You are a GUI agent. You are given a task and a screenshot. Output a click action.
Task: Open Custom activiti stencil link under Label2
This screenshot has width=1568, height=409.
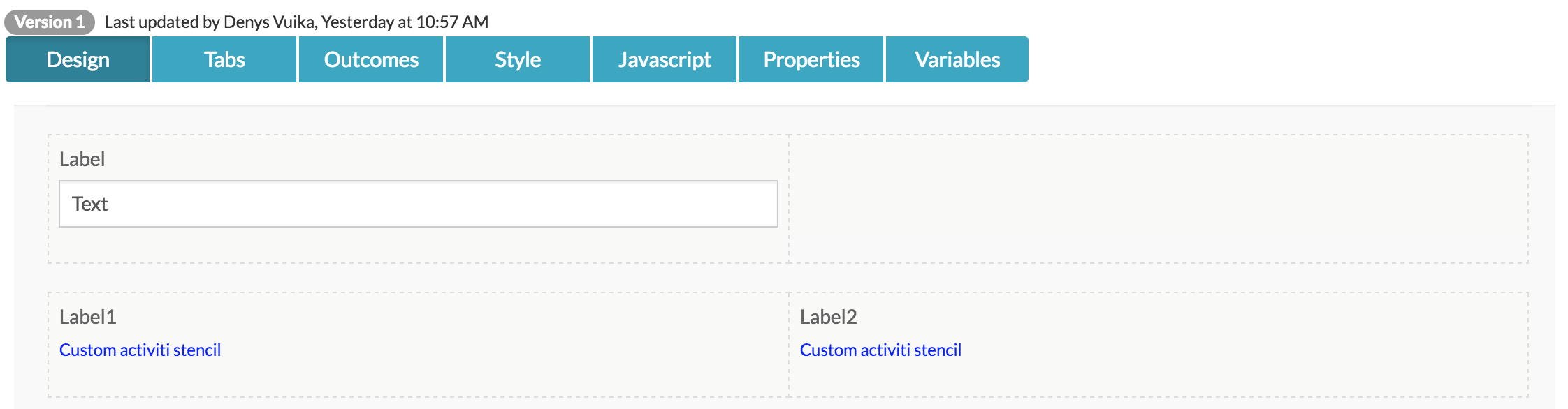[x=880, y=350]
